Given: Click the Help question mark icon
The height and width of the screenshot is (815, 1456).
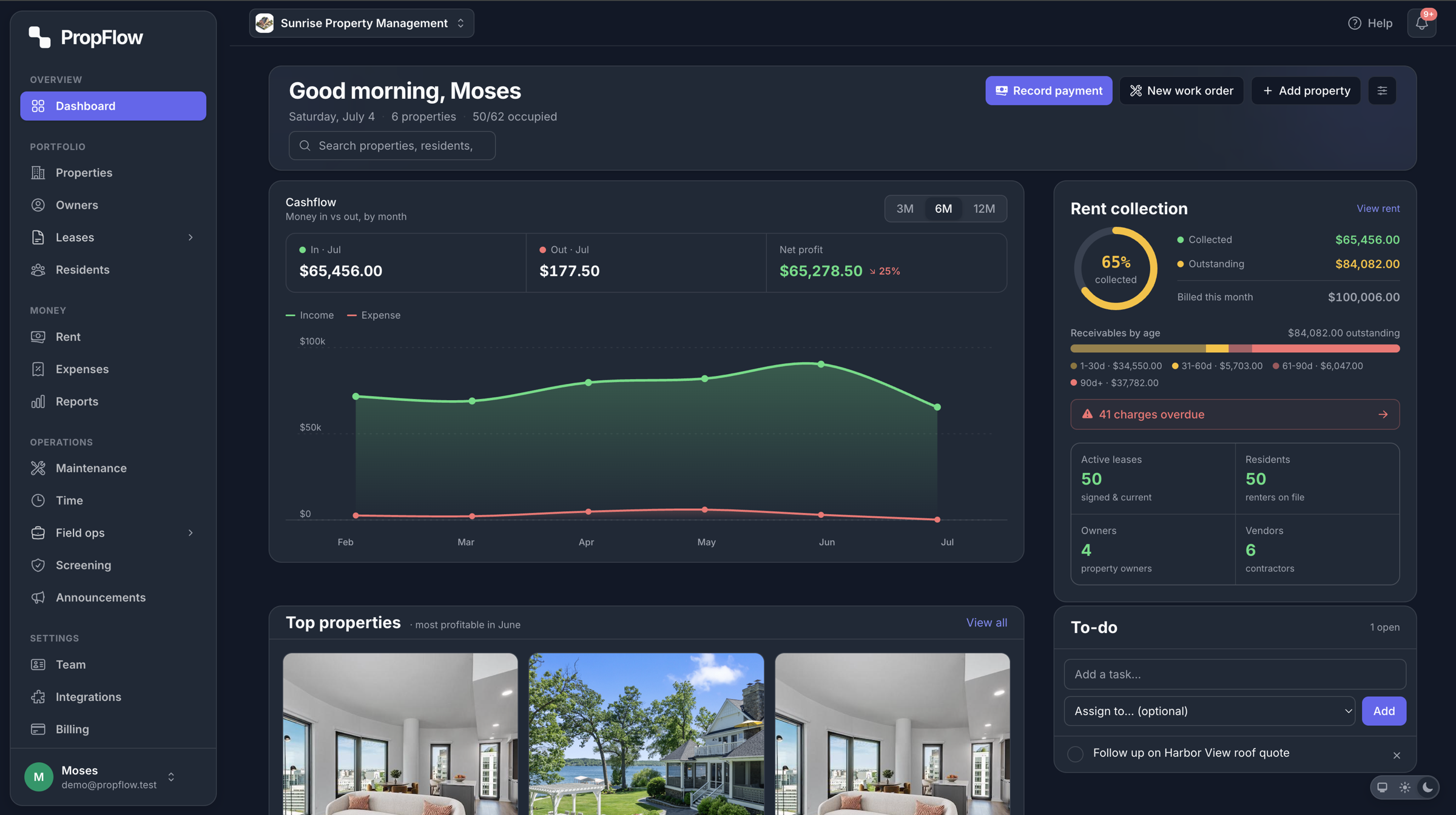Looking at the screenshot, I should point(1354,23).
